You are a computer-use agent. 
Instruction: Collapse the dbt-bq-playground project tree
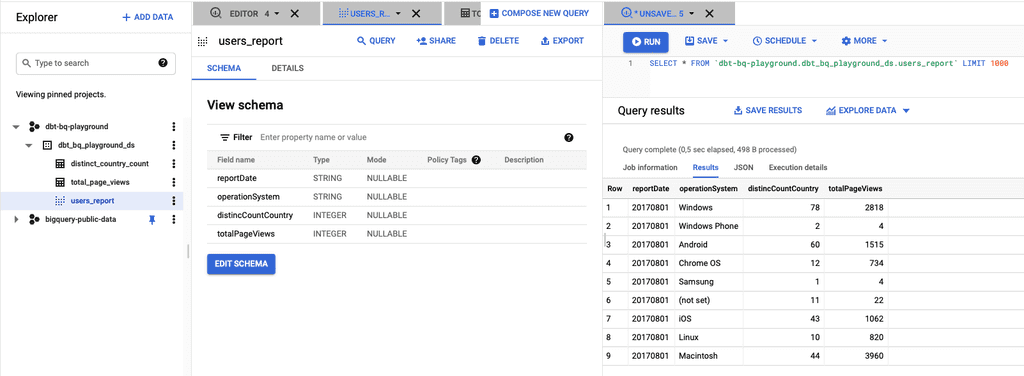point(16,127)
